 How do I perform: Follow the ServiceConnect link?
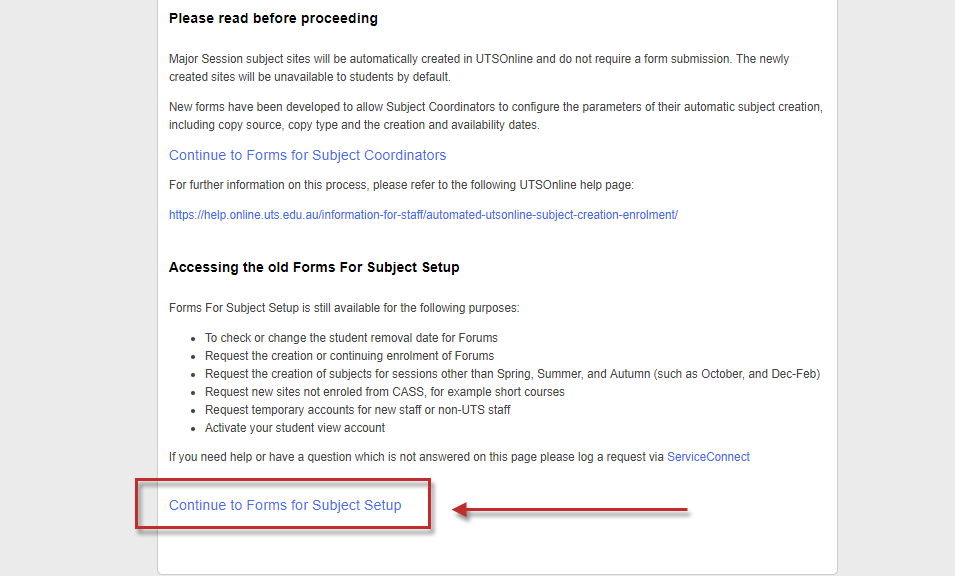click(x=708, y=457)
